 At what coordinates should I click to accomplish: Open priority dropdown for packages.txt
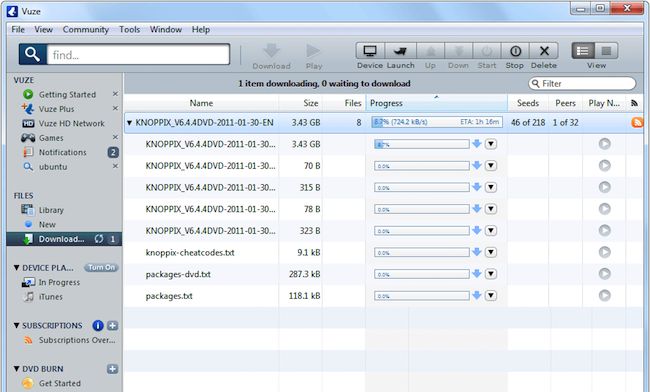491,295
